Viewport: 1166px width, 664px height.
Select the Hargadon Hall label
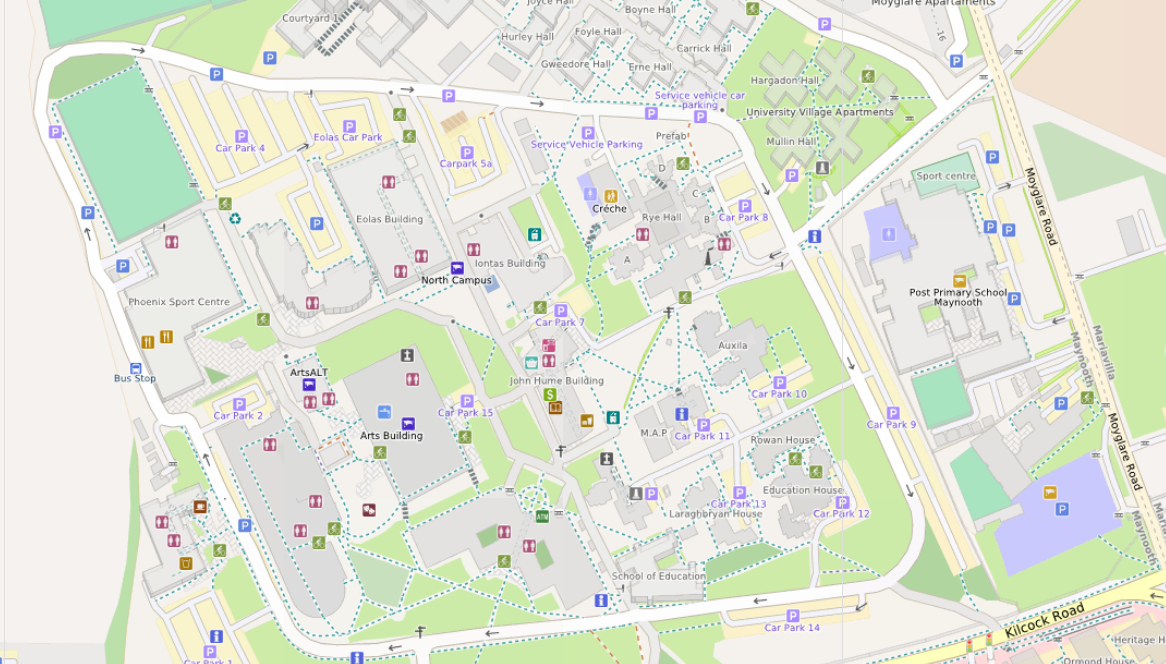tap(785, 80)
